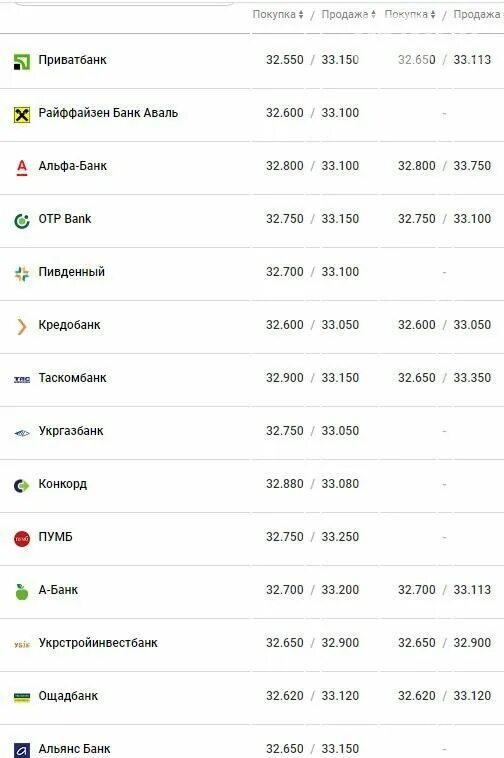Sort by first Покупка column header
This screenshot has height=758, width=504.
[278, 15]
